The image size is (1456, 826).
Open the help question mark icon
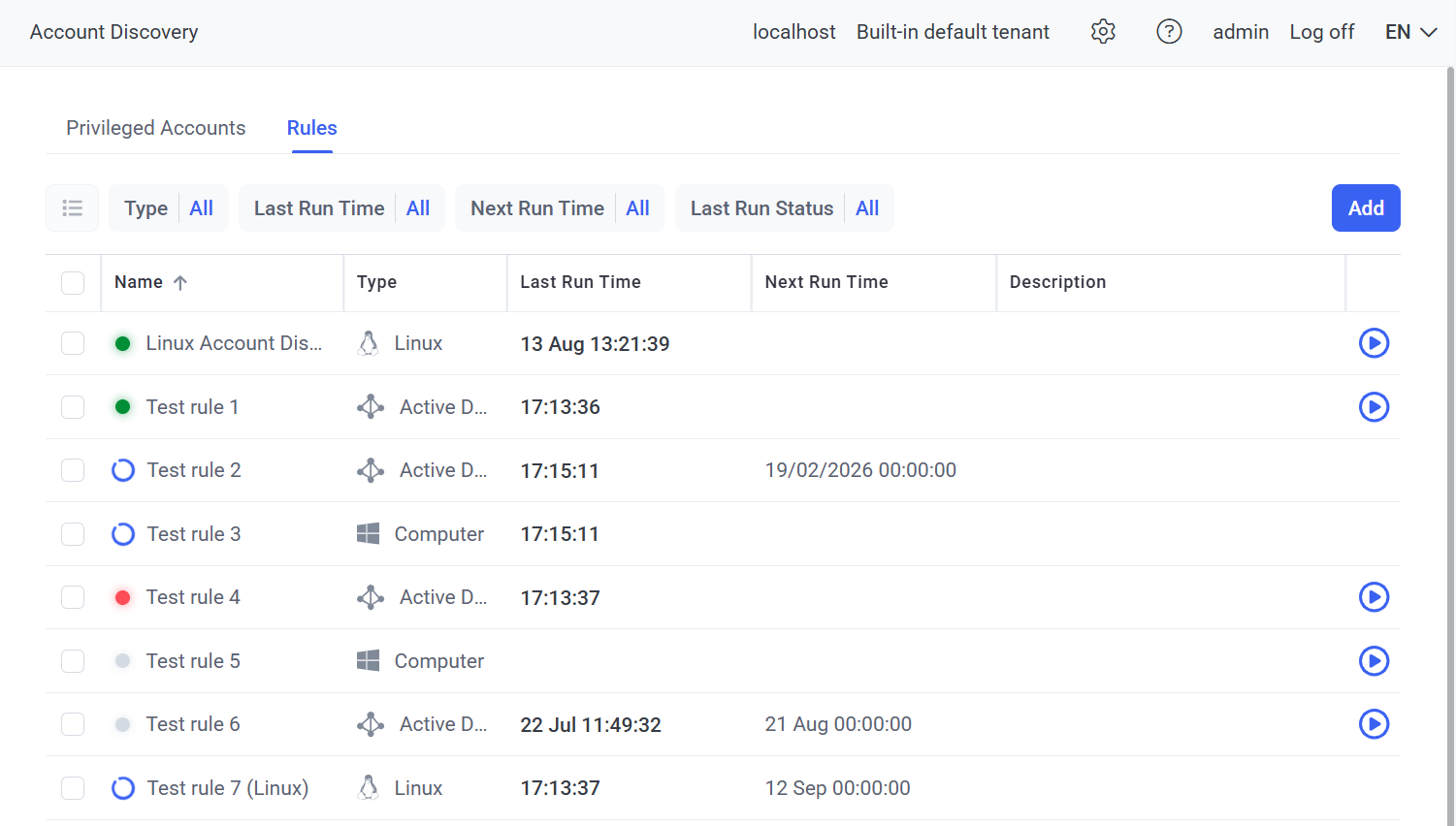[x=1169, y=32]
